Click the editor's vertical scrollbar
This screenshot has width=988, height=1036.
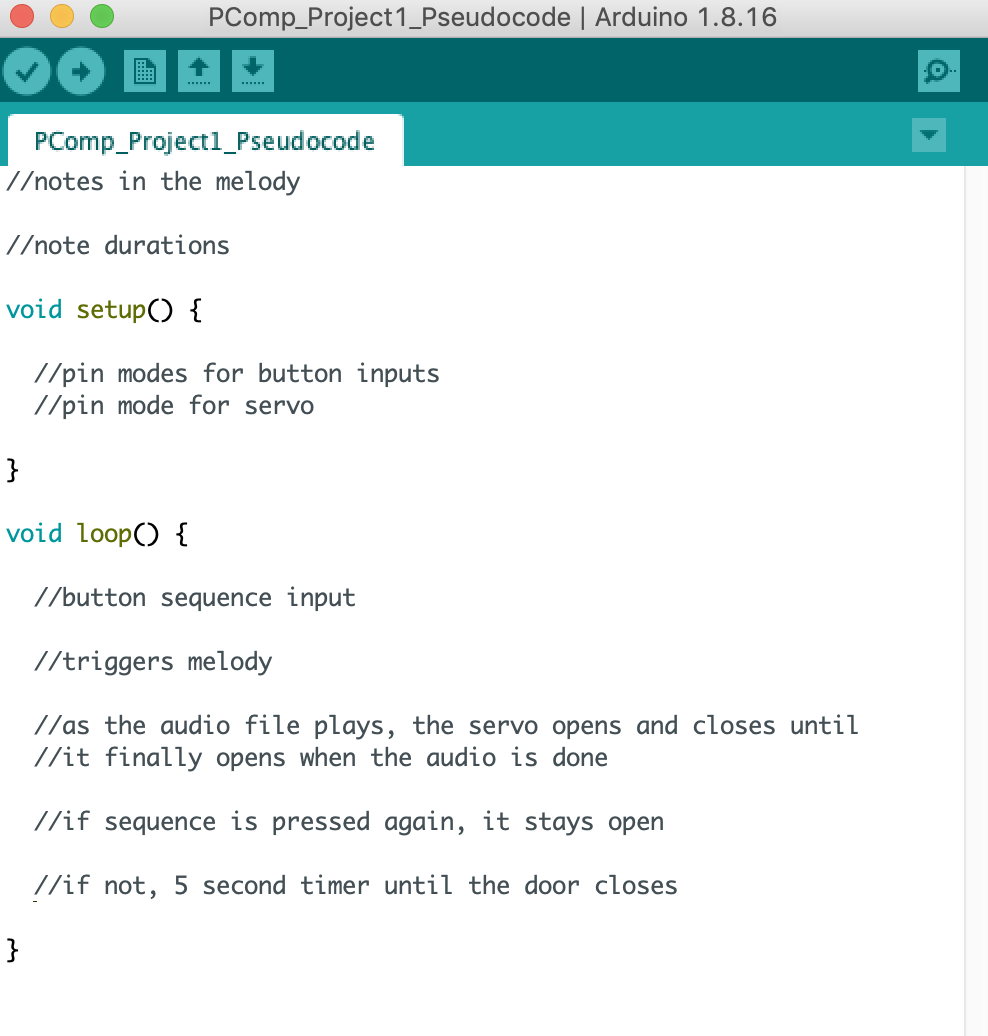(975, 600)
